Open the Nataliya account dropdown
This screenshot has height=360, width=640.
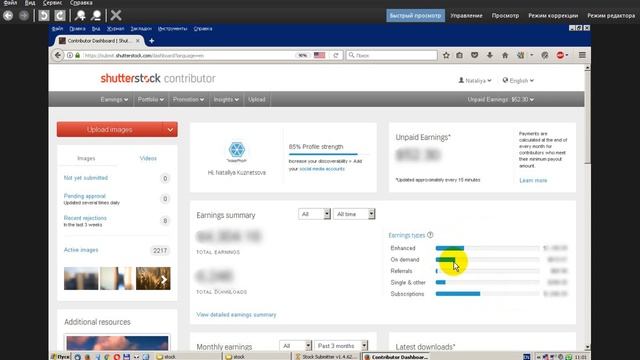click(475, 80)
